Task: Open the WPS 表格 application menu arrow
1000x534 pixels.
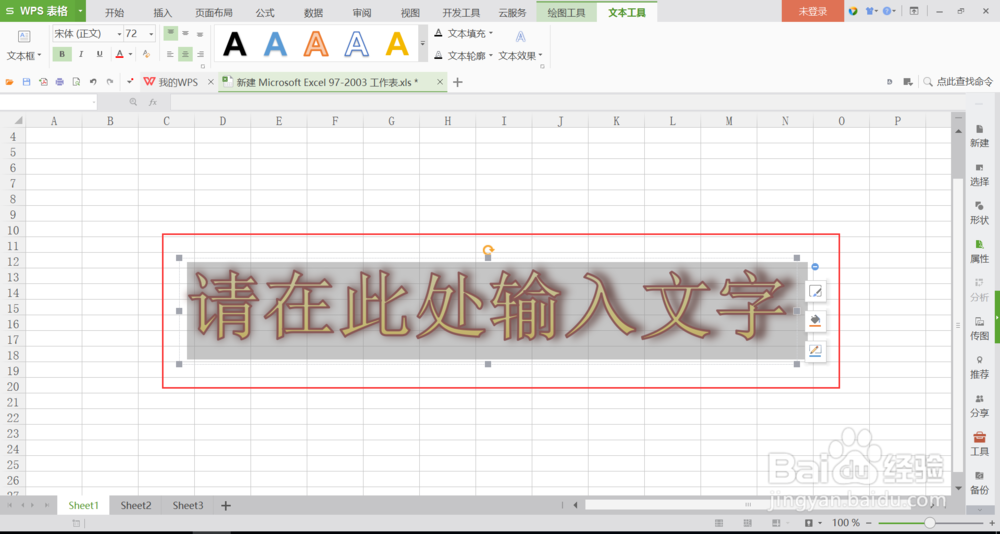Action: (x=80, y=11)
